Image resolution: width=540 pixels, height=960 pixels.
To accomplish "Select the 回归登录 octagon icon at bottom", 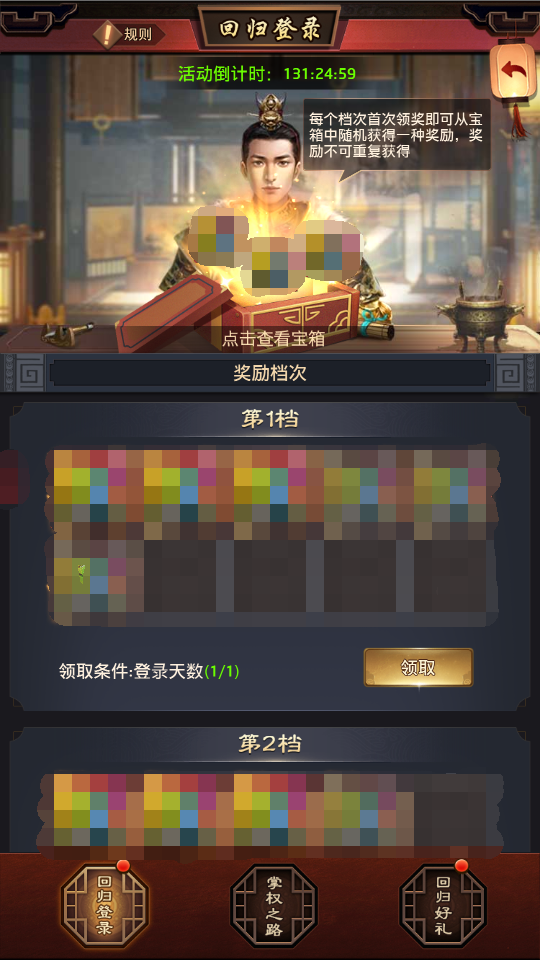I will (105, 906).
